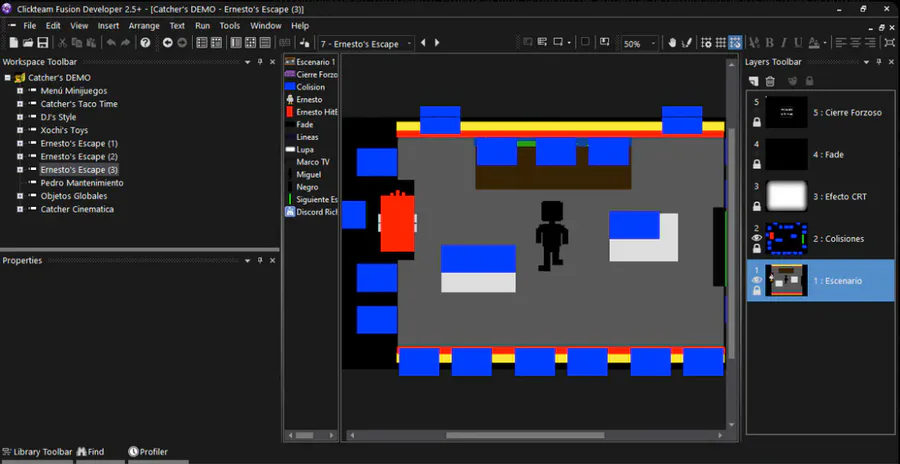Open the File menu
Viewport: 900px width, 464px height.
(x=29, y=26)
